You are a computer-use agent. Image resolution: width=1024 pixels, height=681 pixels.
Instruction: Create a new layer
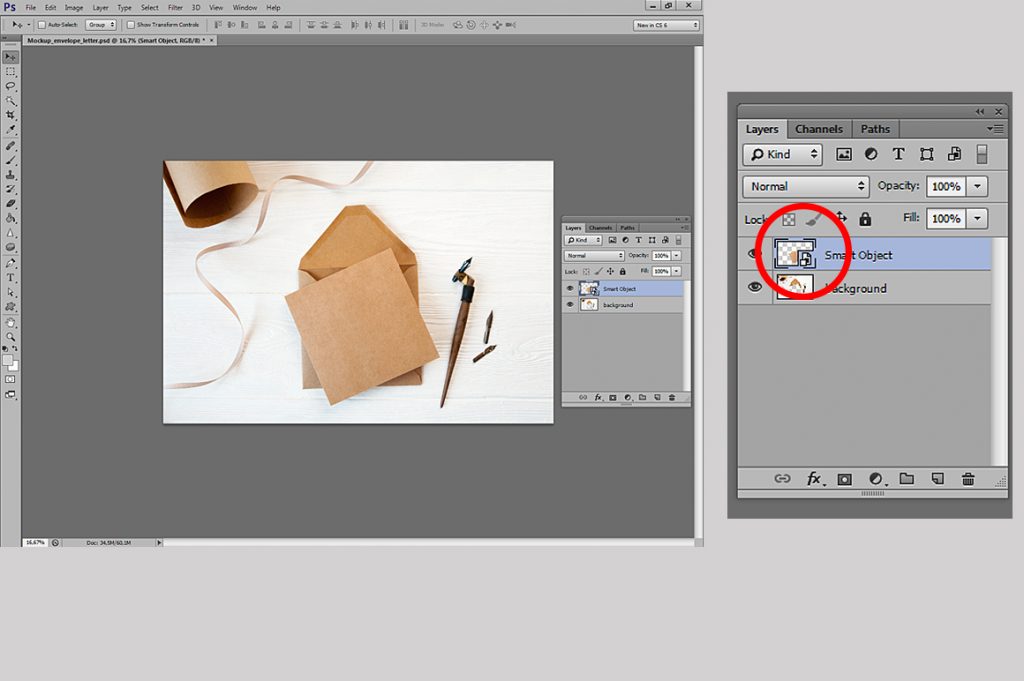(939, 478)
